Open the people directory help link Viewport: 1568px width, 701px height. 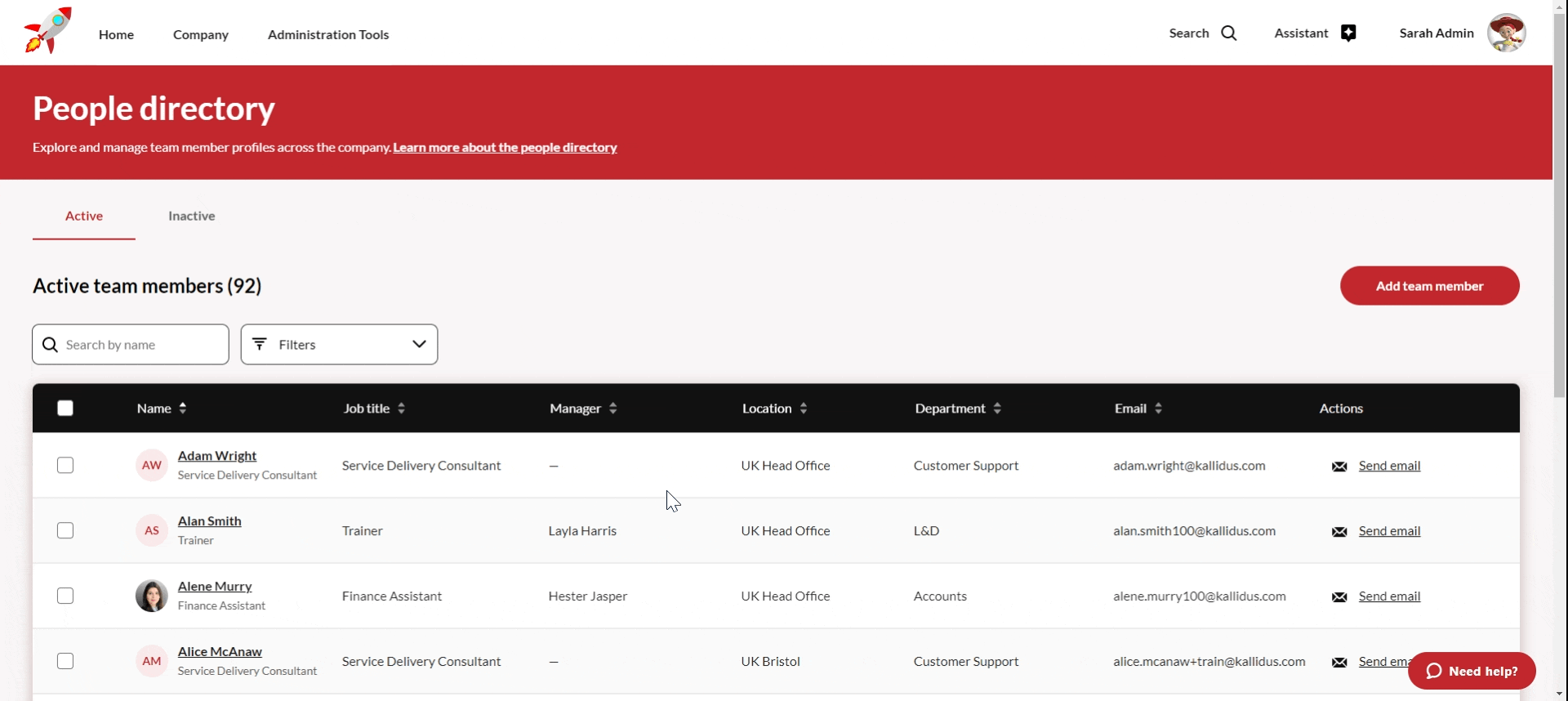pos(505,148)
